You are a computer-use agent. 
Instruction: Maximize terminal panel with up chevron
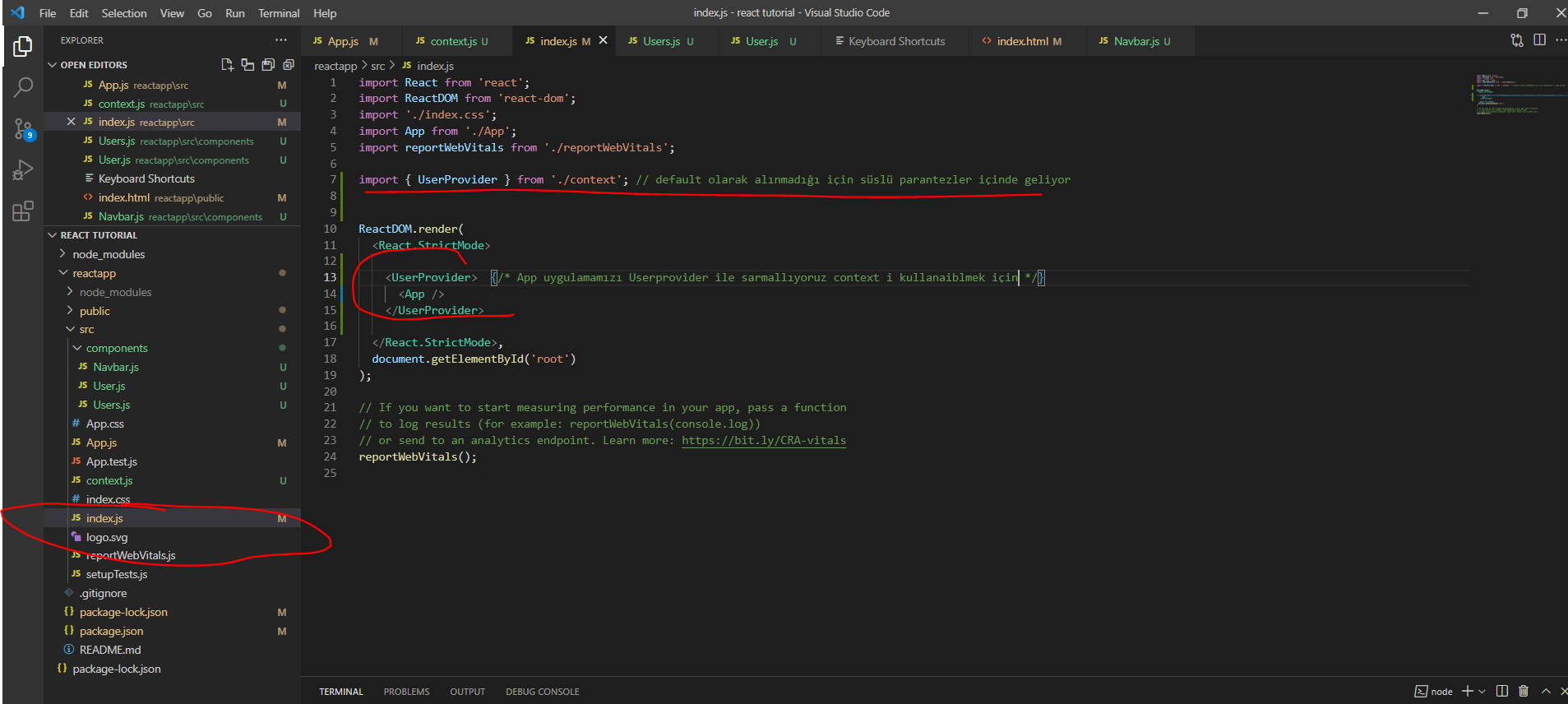1546,691
